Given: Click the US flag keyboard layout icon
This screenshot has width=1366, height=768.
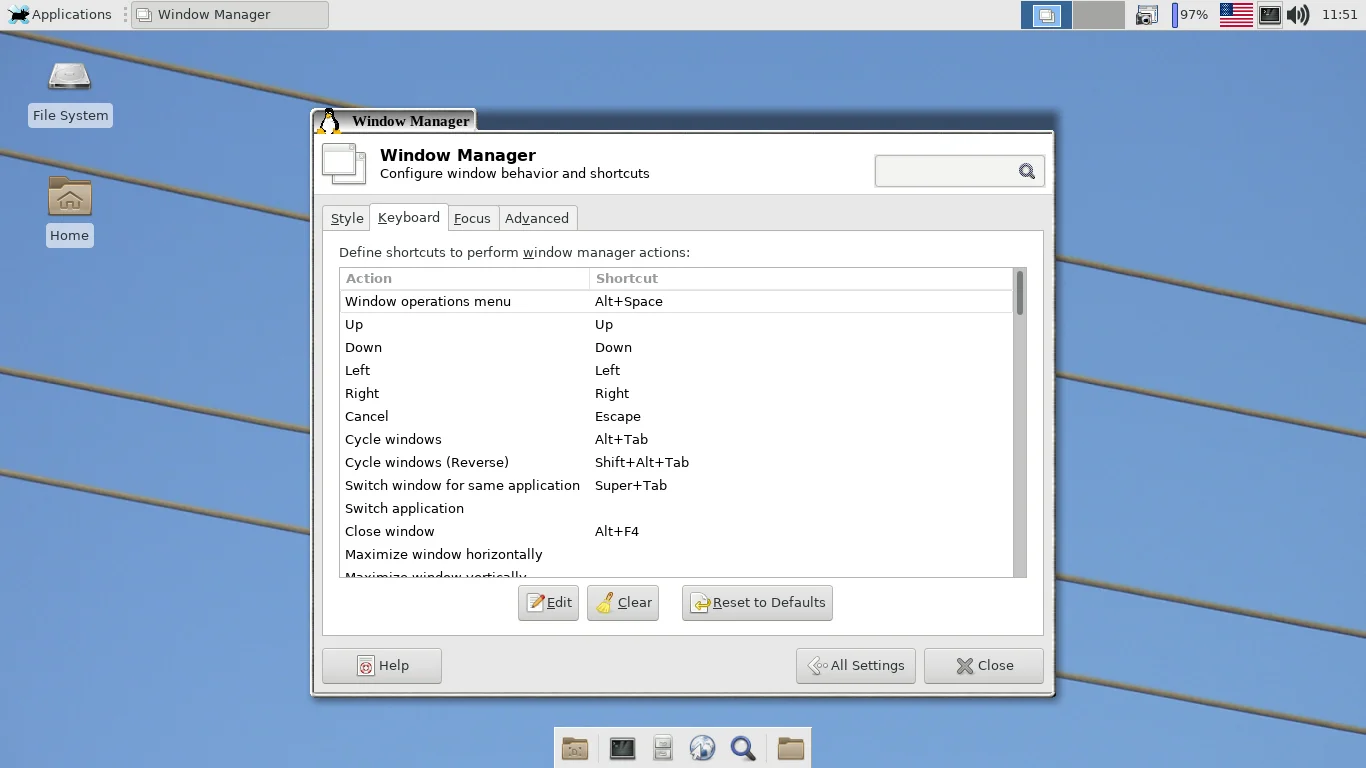Looking at the screenshot, I should [x=1236, y=15].
